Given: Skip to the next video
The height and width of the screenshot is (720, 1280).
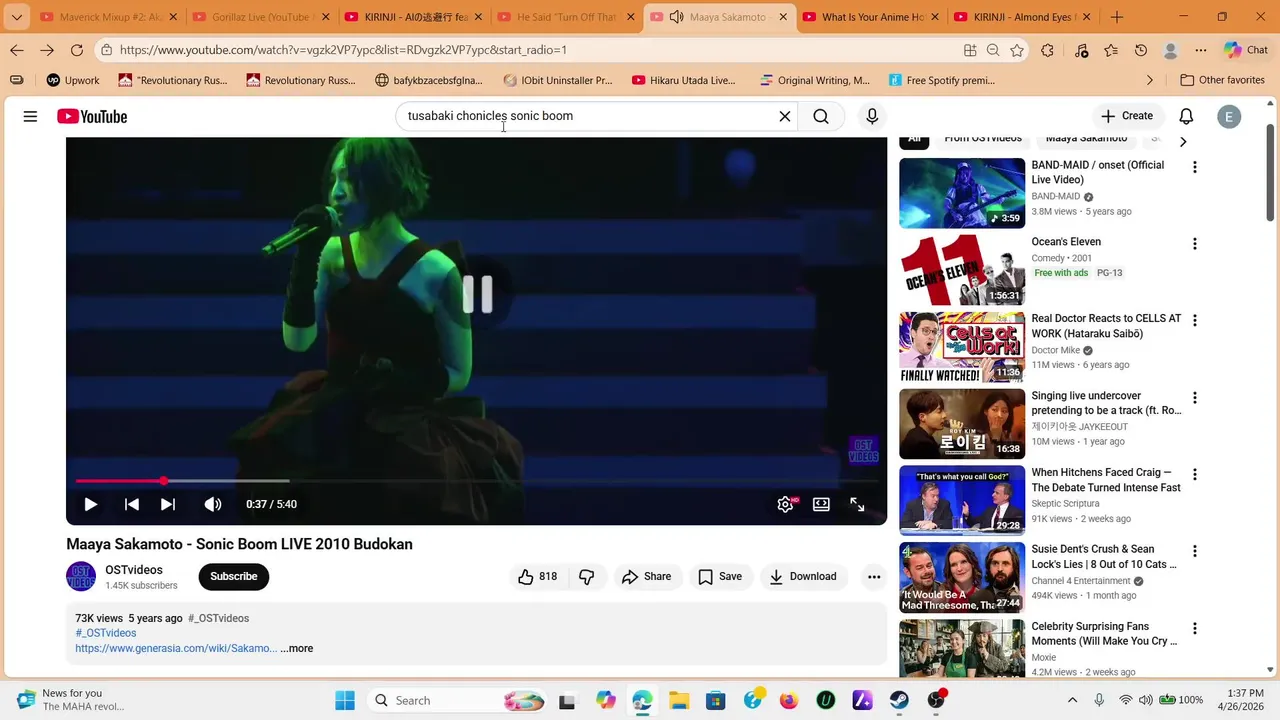Looking at the screenshot, I should point(168,504).
